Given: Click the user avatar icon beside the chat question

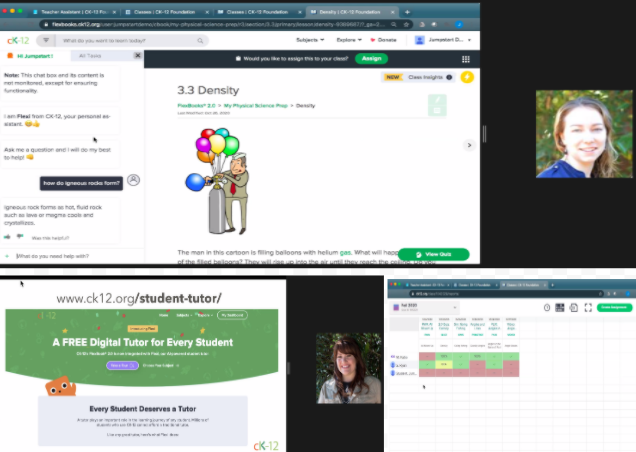Looking at the screenshot, I should [x=133, y=180].
